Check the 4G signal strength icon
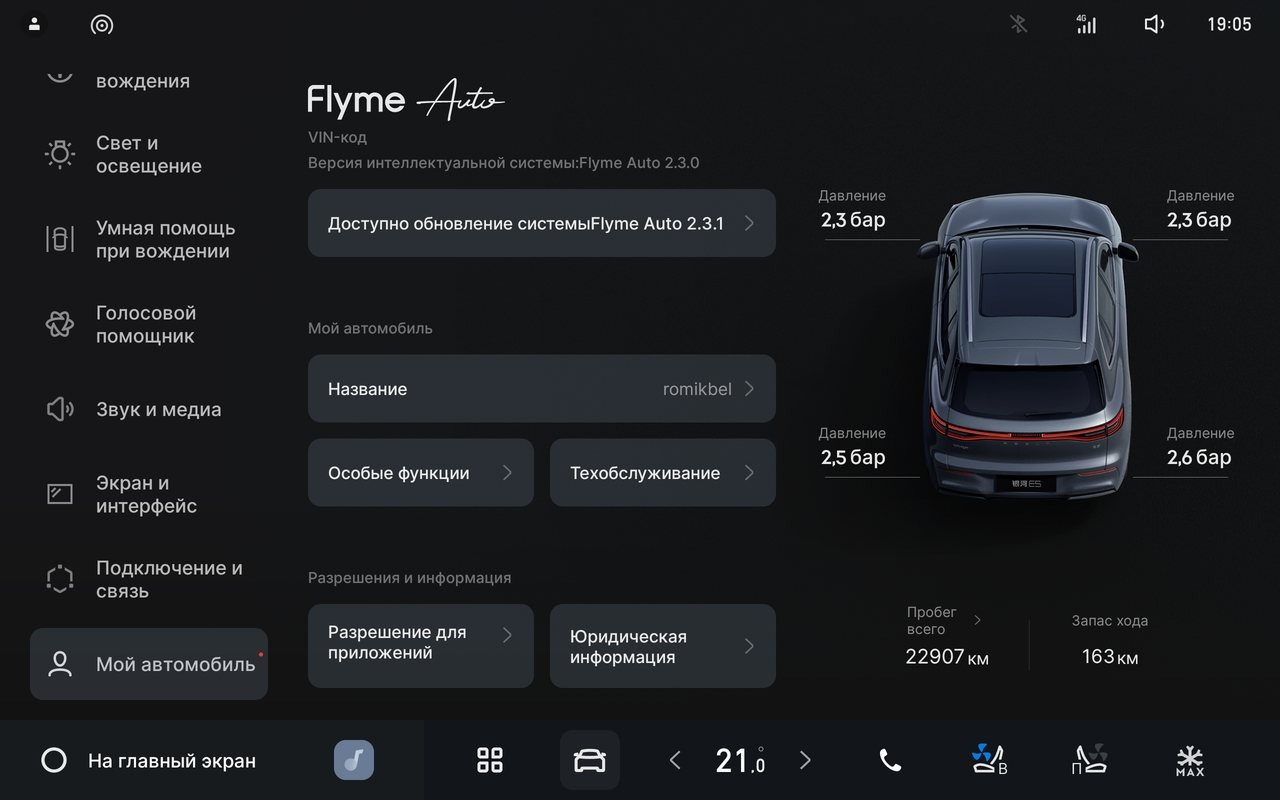This screenshot has height=800, width=1280. point(1086,24)
